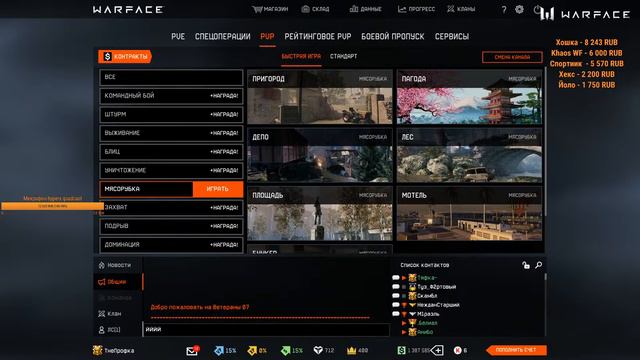The width and height of the screenshot is (640, 360).
Task: Click the blue 15% booster icon
Action: 219,350
